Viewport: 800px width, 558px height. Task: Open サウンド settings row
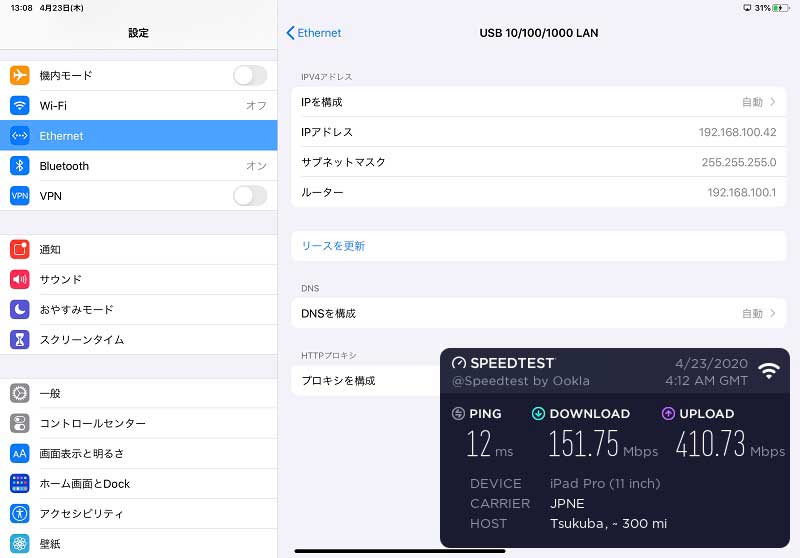(139, 280)
